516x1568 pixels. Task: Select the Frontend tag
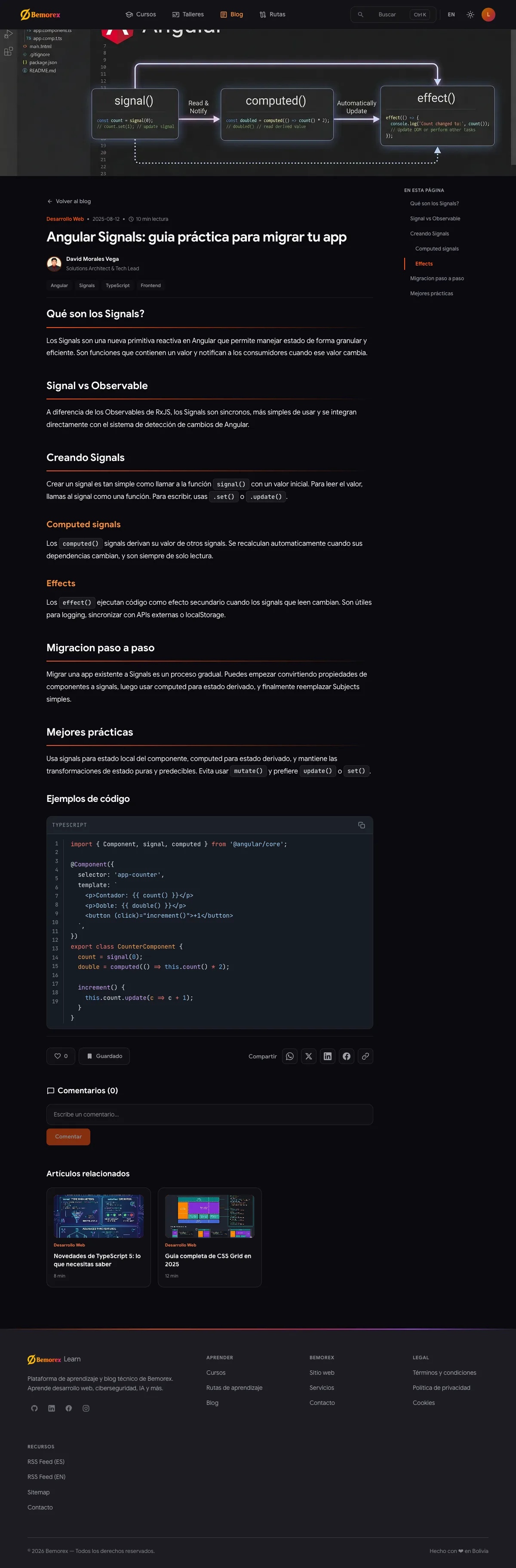click(151, 285)
